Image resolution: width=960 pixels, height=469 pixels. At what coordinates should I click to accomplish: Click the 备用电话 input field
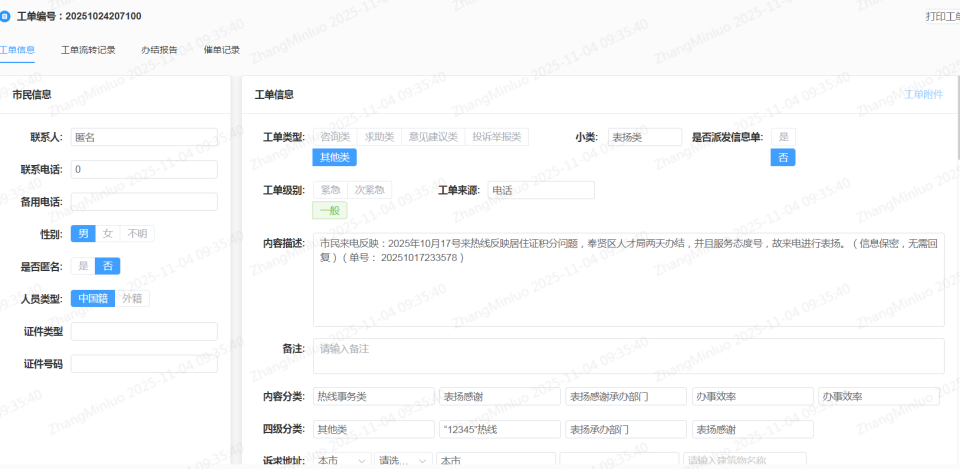click(144, 201)
